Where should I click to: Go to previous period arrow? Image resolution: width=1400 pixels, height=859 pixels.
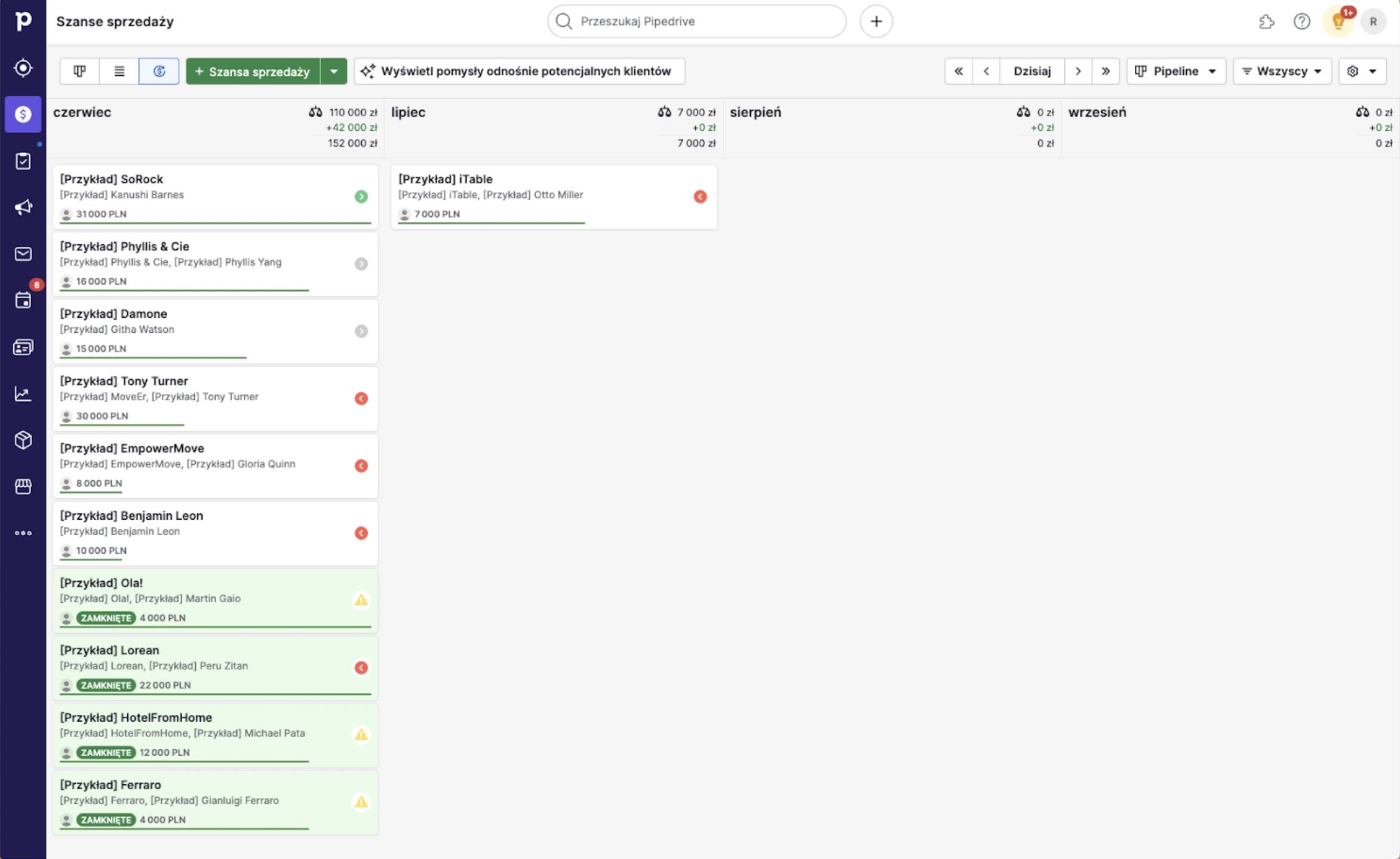986,71
